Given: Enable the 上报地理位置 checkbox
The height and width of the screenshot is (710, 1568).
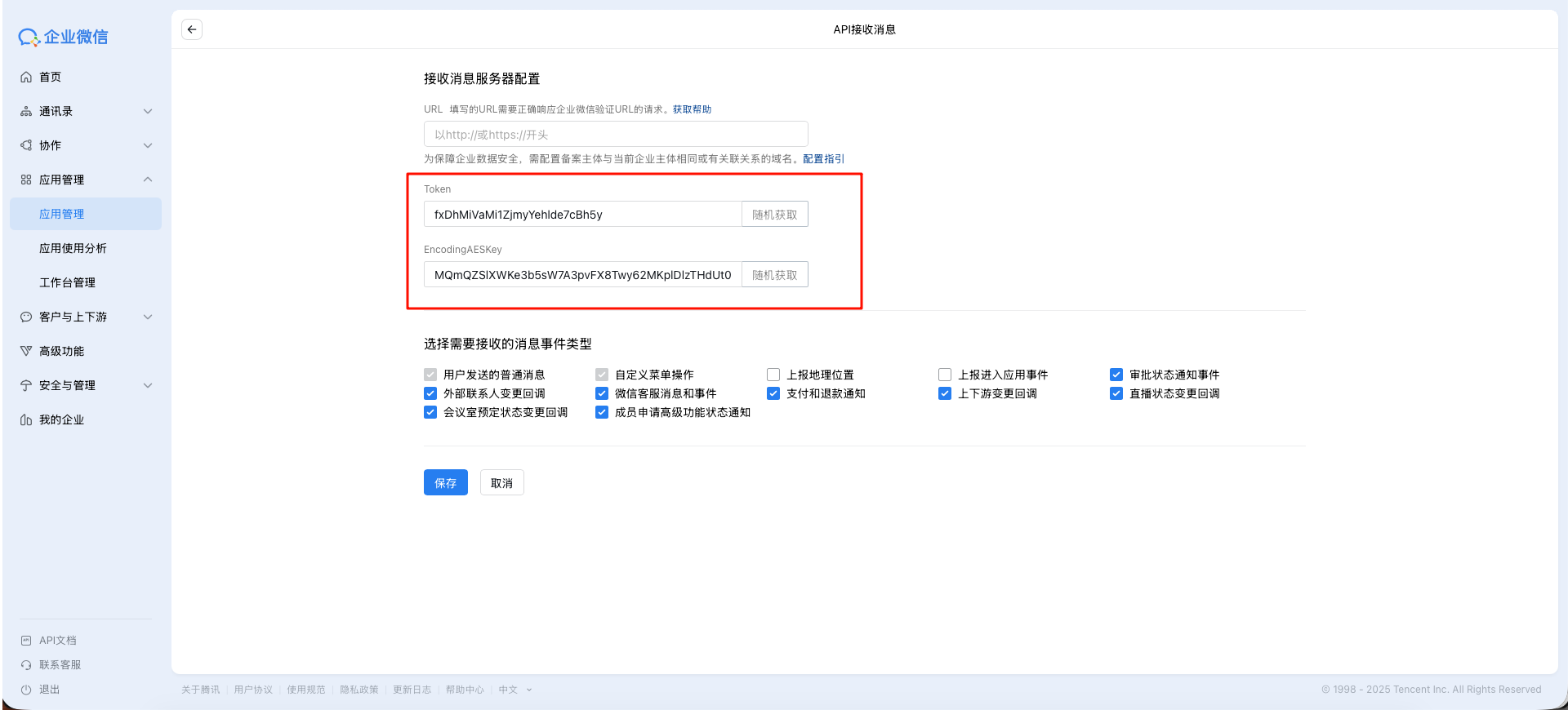Looking at the screenshot, I should (x=773, y=375).
